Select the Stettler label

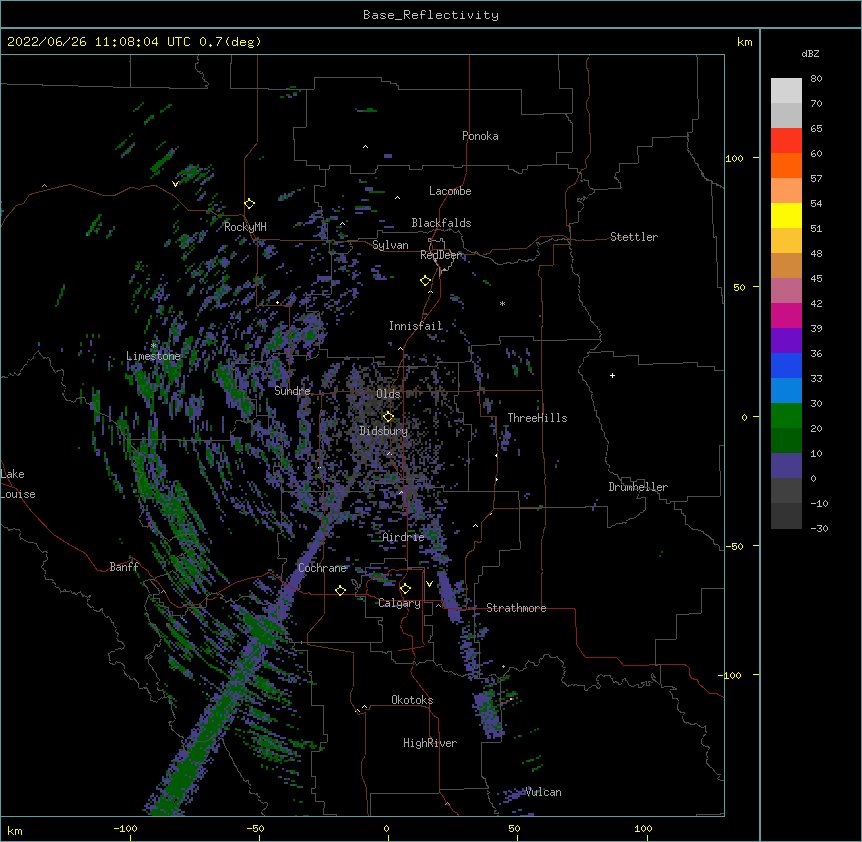click(x=634, y=237)
